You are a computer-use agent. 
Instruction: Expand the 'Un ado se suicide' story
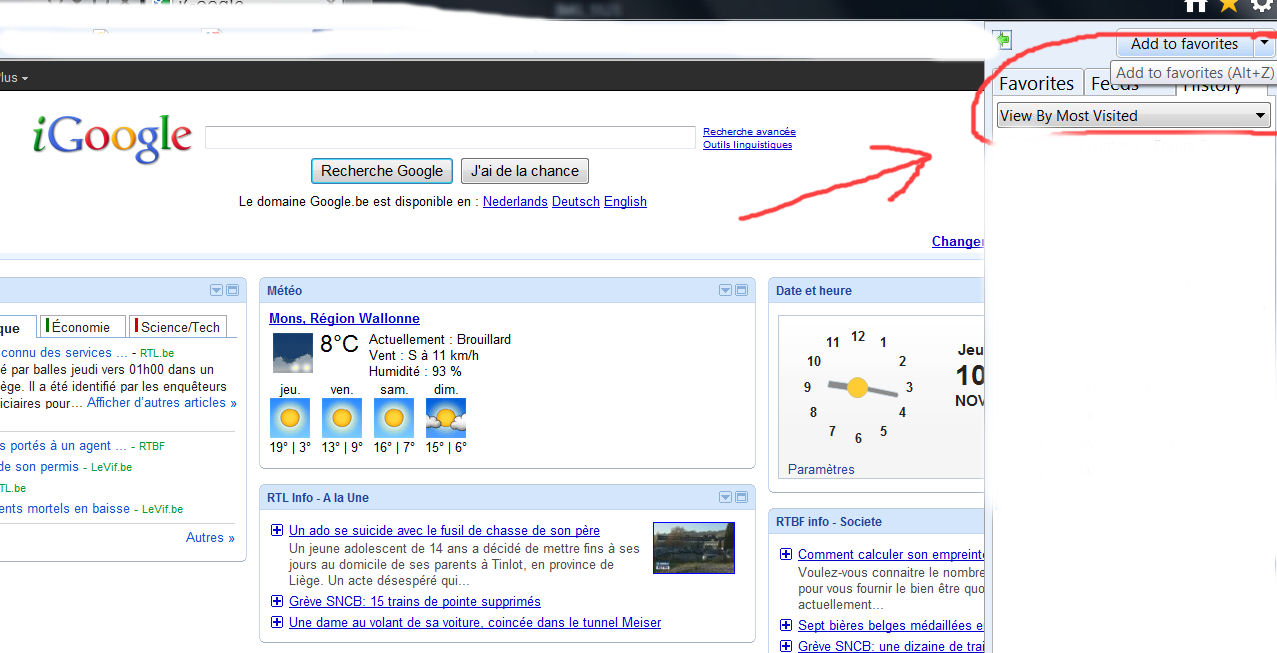[277, 531]
